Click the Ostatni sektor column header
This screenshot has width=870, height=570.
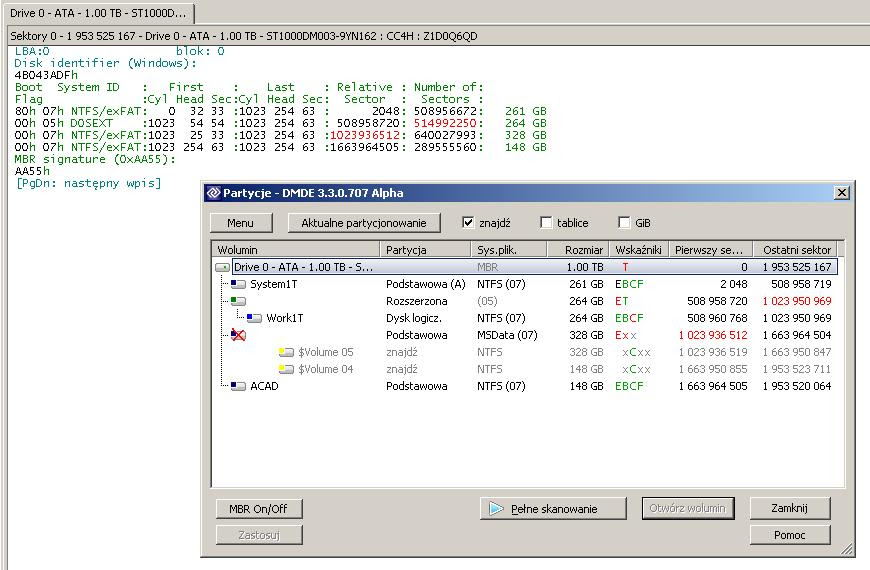click(x=795, y=250)
